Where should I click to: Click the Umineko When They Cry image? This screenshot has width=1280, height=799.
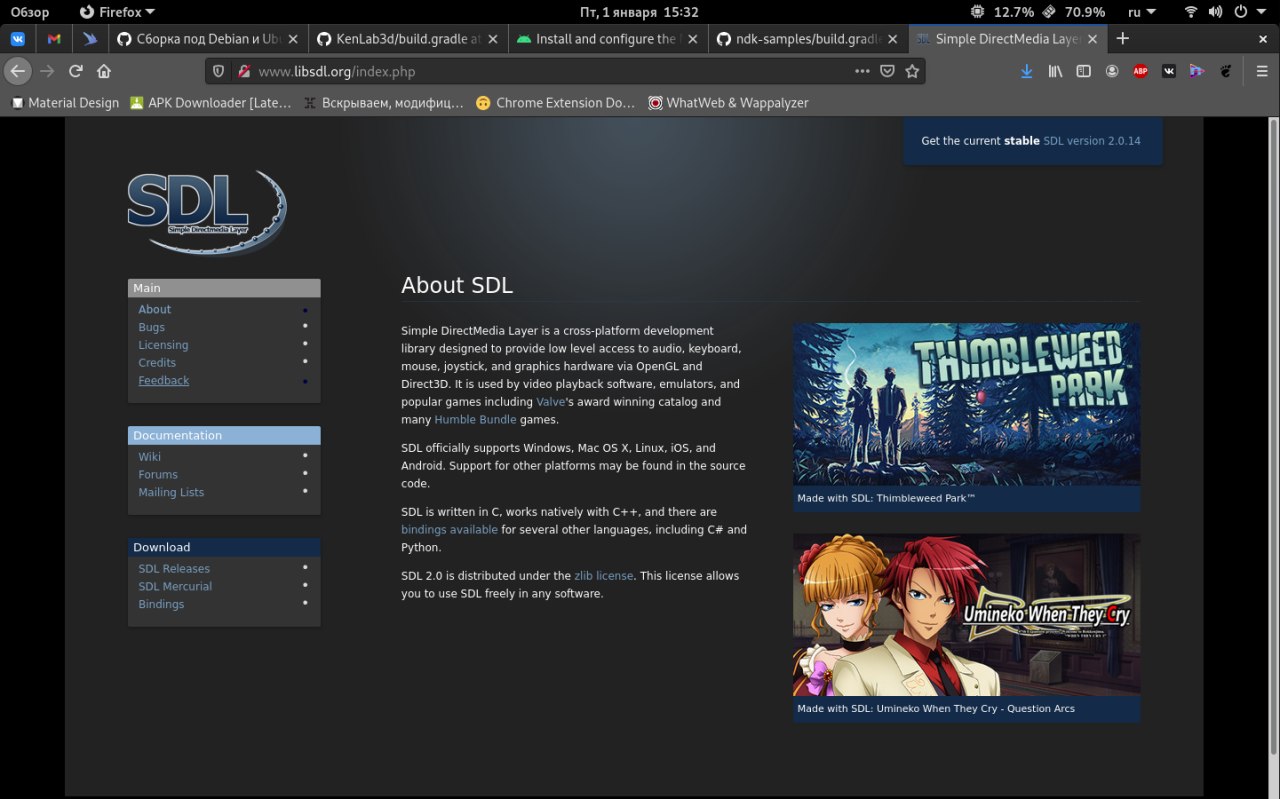[x=966, y=614]
